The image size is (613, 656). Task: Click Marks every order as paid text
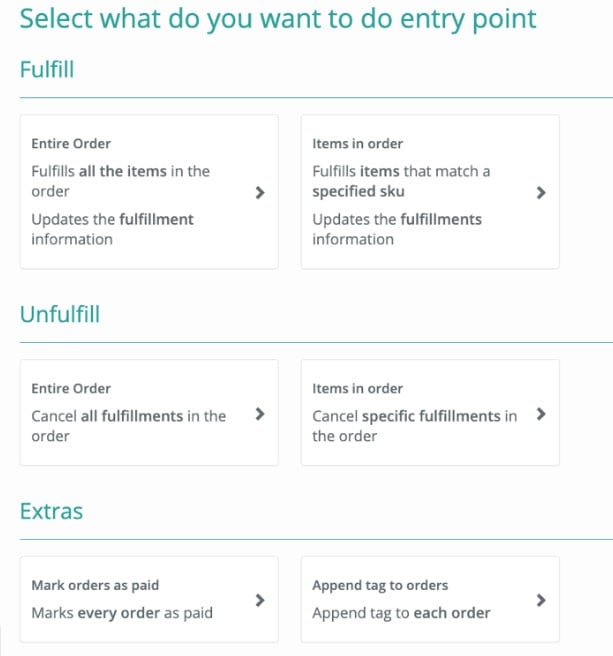point(122,613)
